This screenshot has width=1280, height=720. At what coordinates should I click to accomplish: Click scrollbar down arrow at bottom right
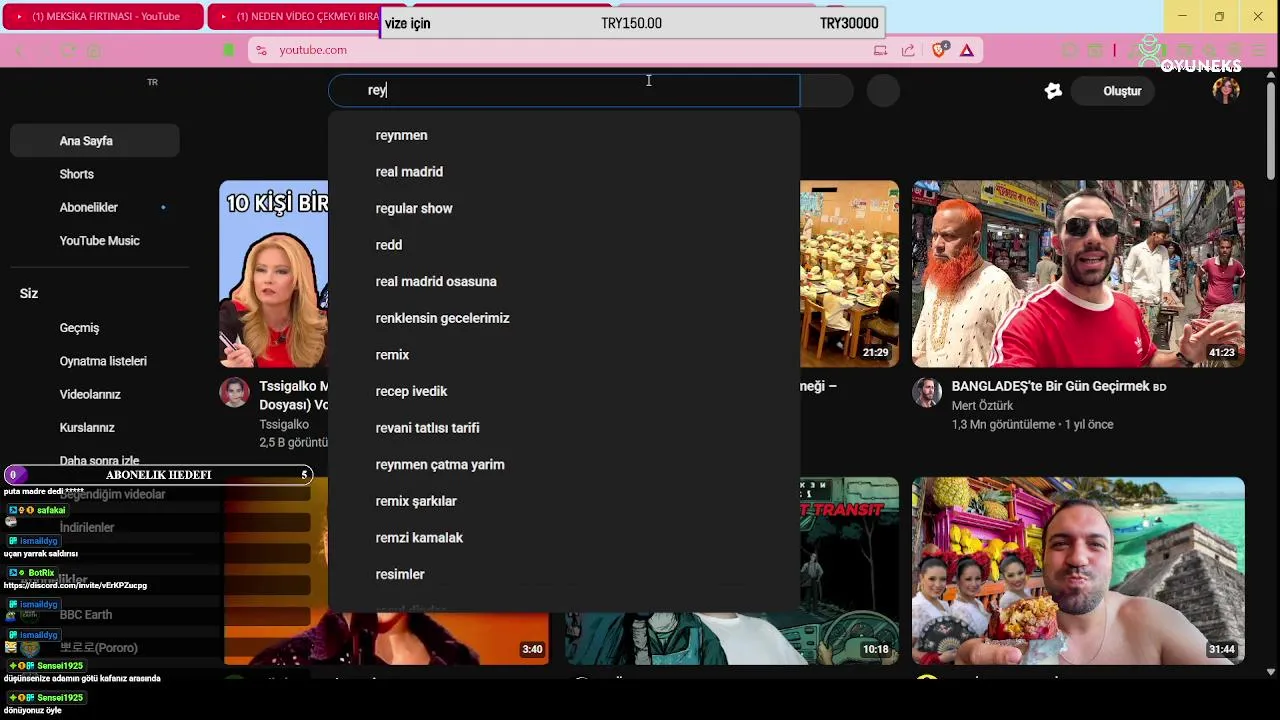pos(1271,672)
